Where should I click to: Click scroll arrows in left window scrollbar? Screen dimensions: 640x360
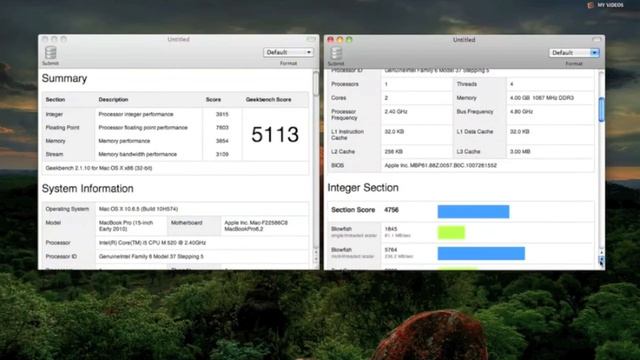click(316, 256)
